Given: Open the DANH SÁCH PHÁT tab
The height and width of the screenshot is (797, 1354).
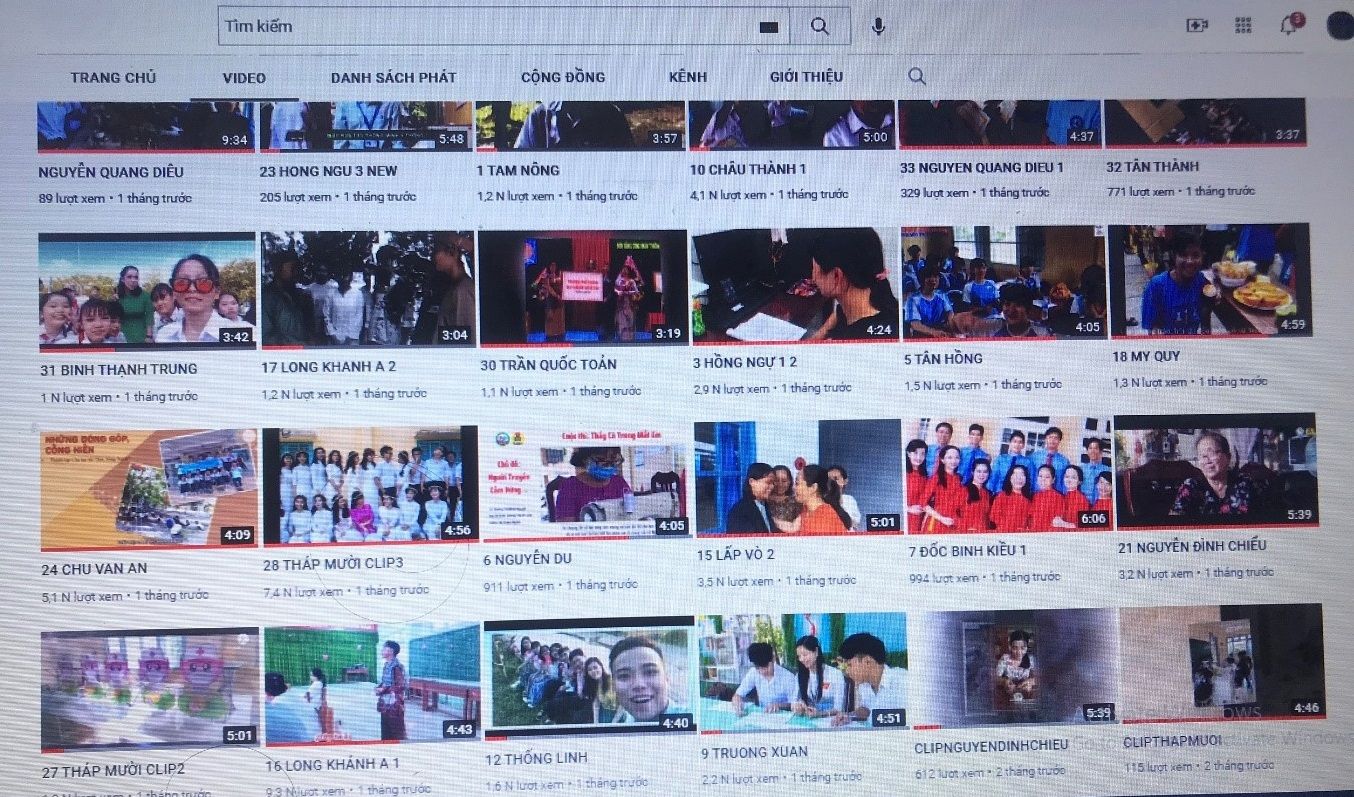Looking at the screenshot, I should (x=393, y=78).
